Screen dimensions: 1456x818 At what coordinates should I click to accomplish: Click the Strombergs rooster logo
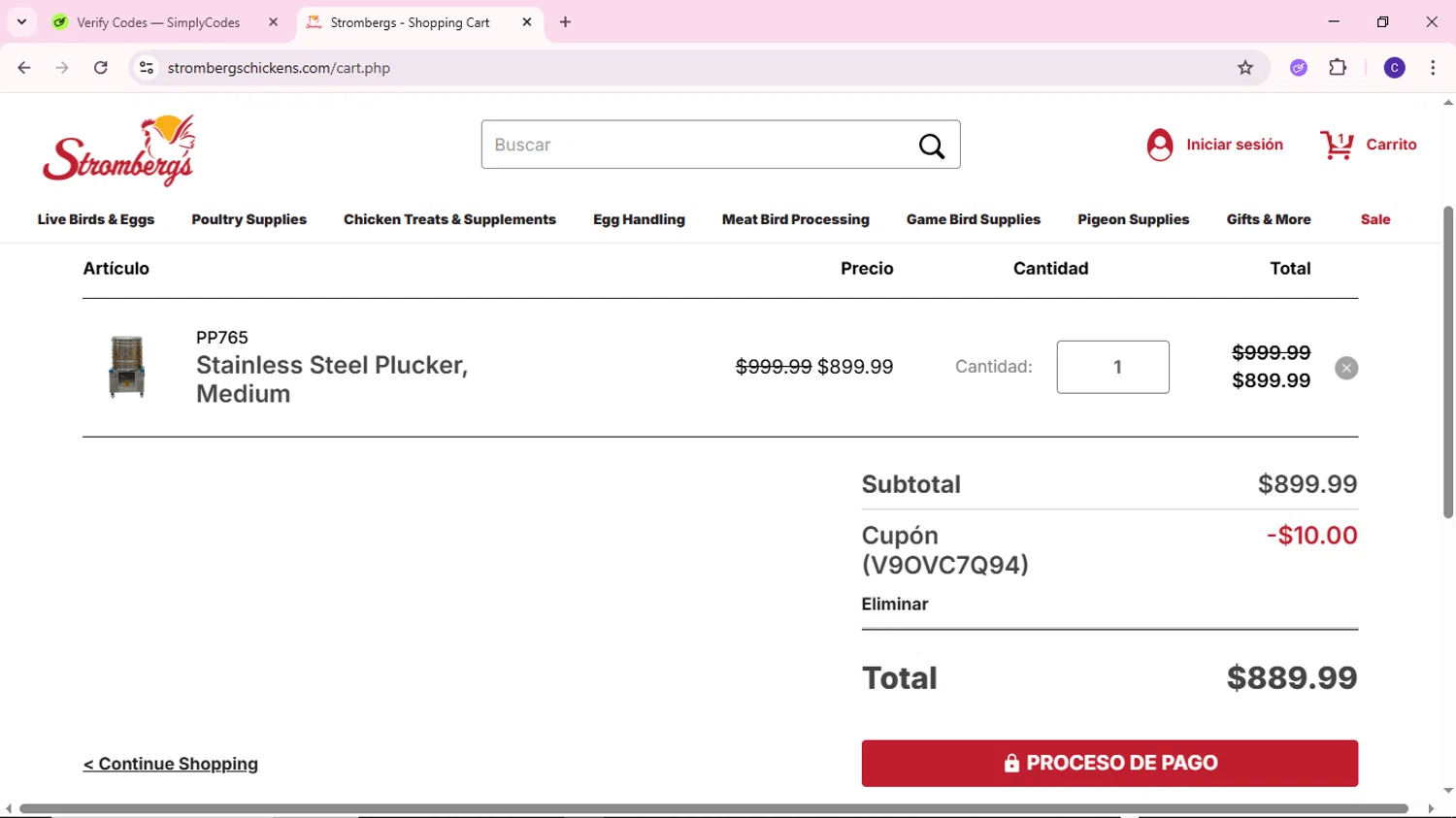(119, 150)
